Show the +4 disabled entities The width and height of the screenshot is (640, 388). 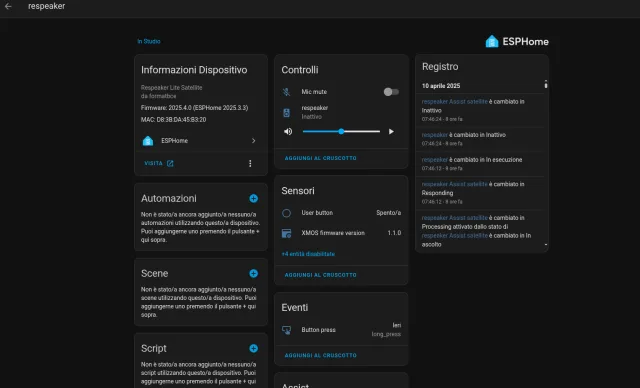tap(308, 254)
